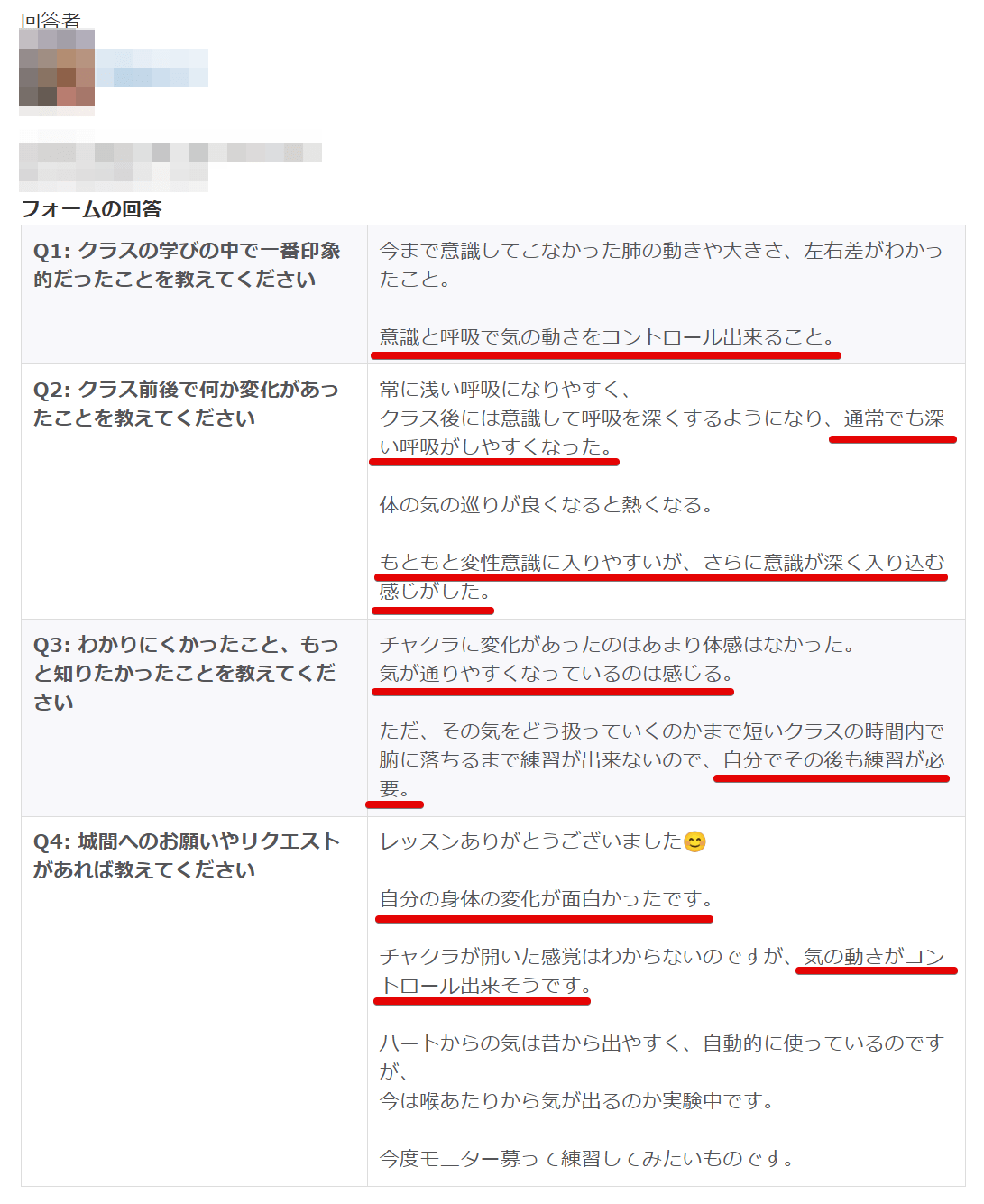The width and height of the screenshot is (984, 1204).
Task: Select the Q2 question cell about クラス前後の変化
Action: (x=194, y=492)
